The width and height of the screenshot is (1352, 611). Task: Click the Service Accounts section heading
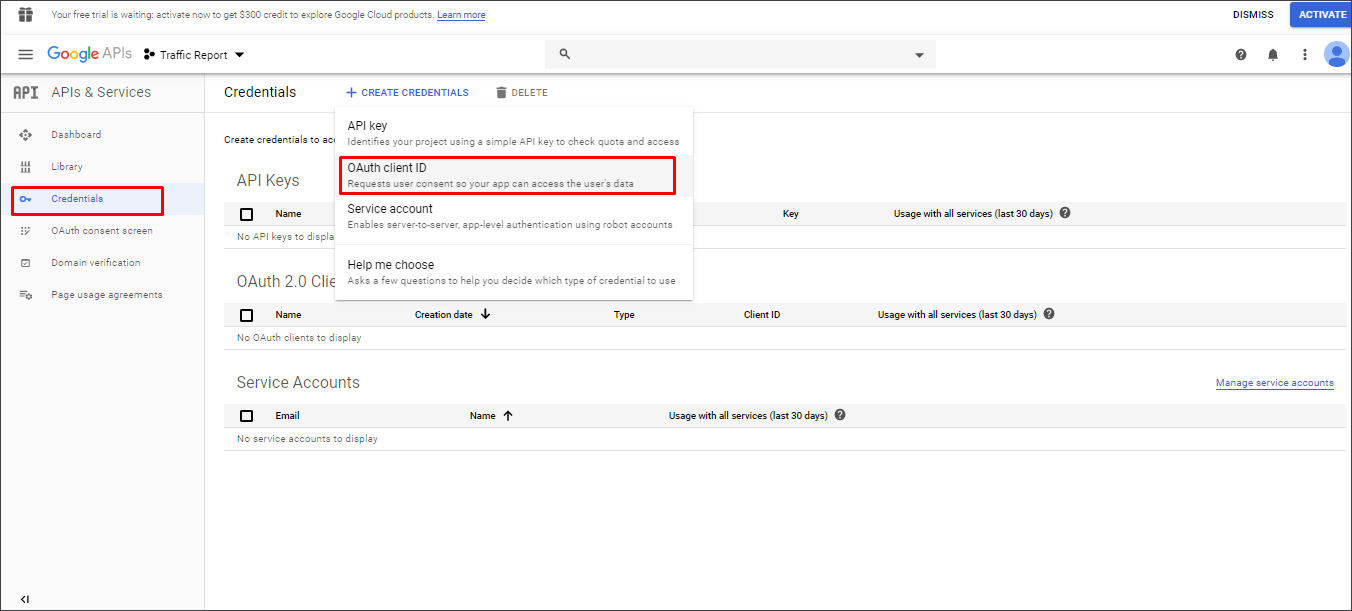(298, 383)
